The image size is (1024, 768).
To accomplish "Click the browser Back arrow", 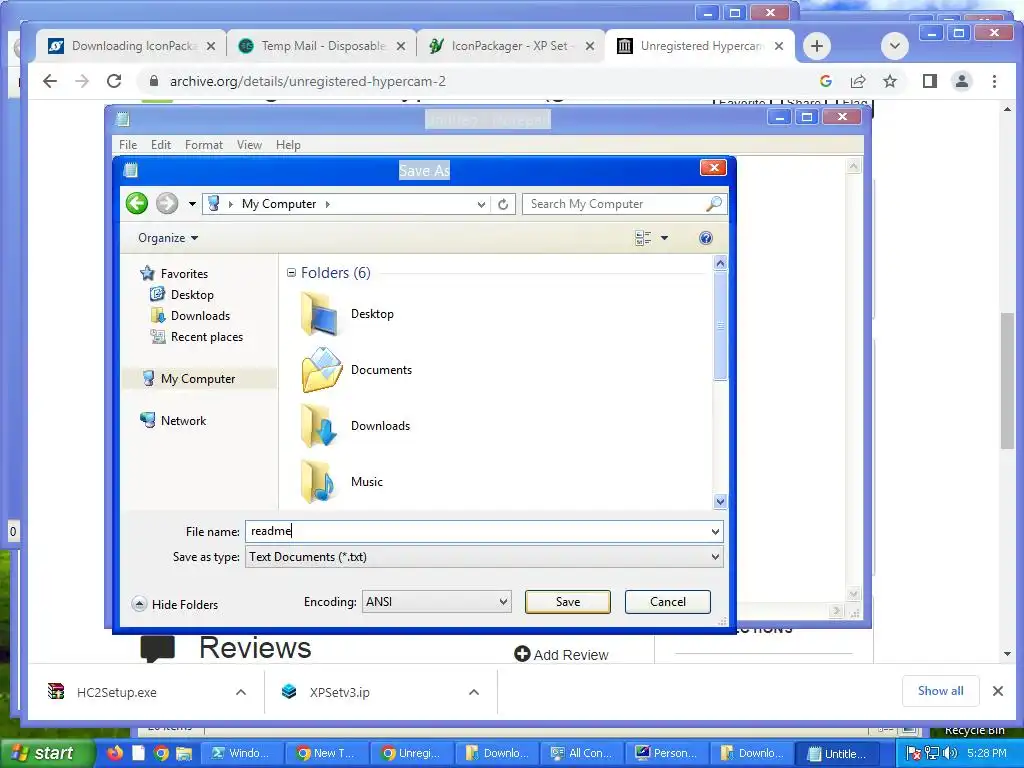I will 50,81.
